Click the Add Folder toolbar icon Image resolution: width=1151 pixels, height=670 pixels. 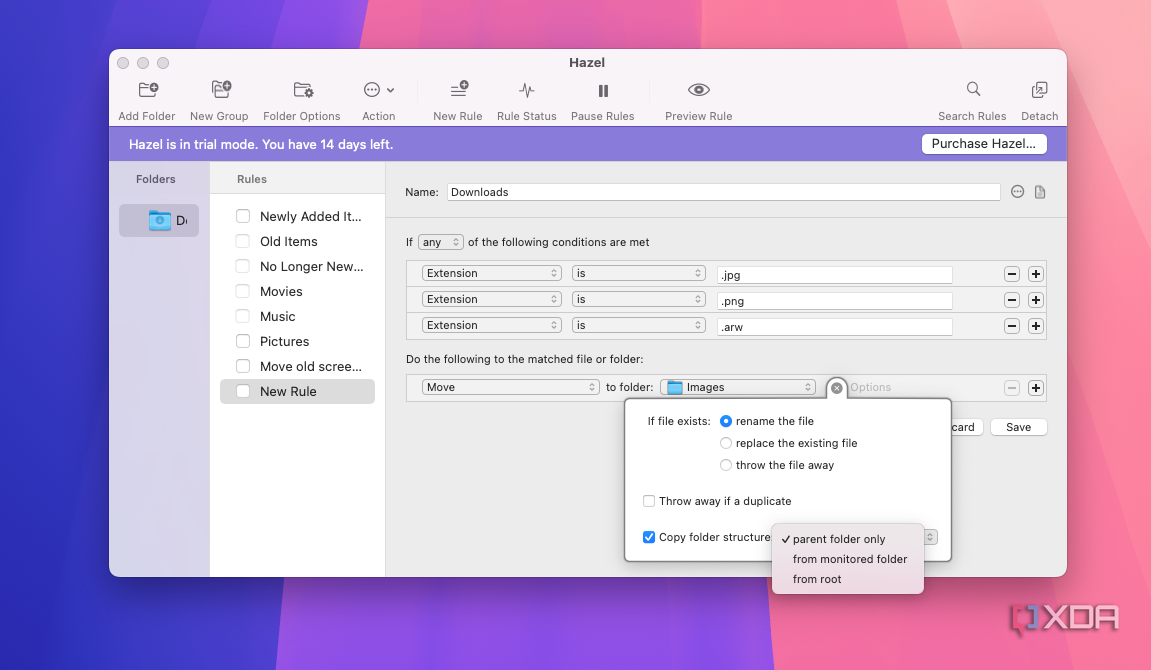click(x=148, y=90)
